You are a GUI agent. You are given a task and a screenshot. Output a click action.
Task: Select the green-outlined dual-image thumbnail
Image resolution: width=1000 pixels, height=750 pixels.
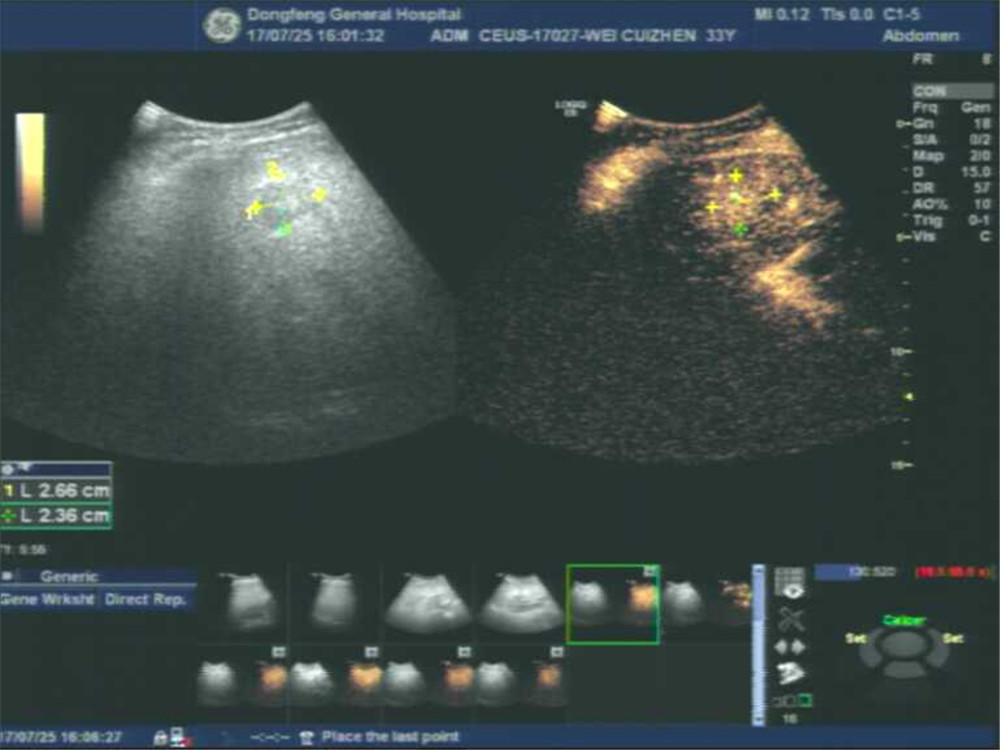pyautogui.click(x=612, y=603)
